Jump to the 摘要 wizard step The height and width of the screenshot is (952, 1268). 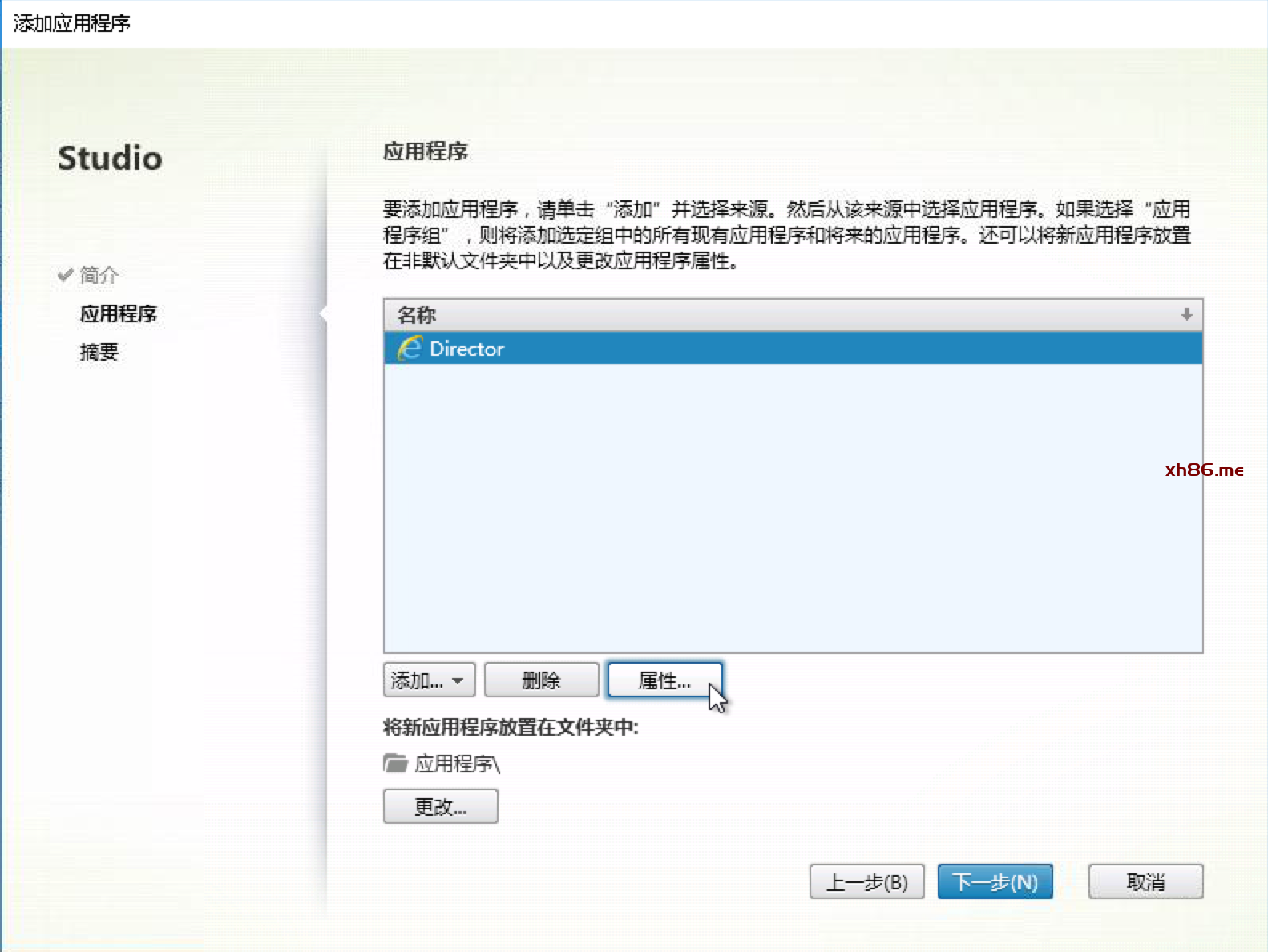(99, 352)
